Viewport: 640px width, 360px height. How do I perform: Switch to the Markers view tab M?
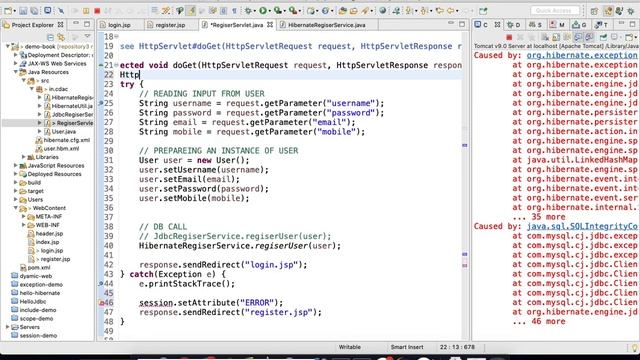click(x=557, y=25)
